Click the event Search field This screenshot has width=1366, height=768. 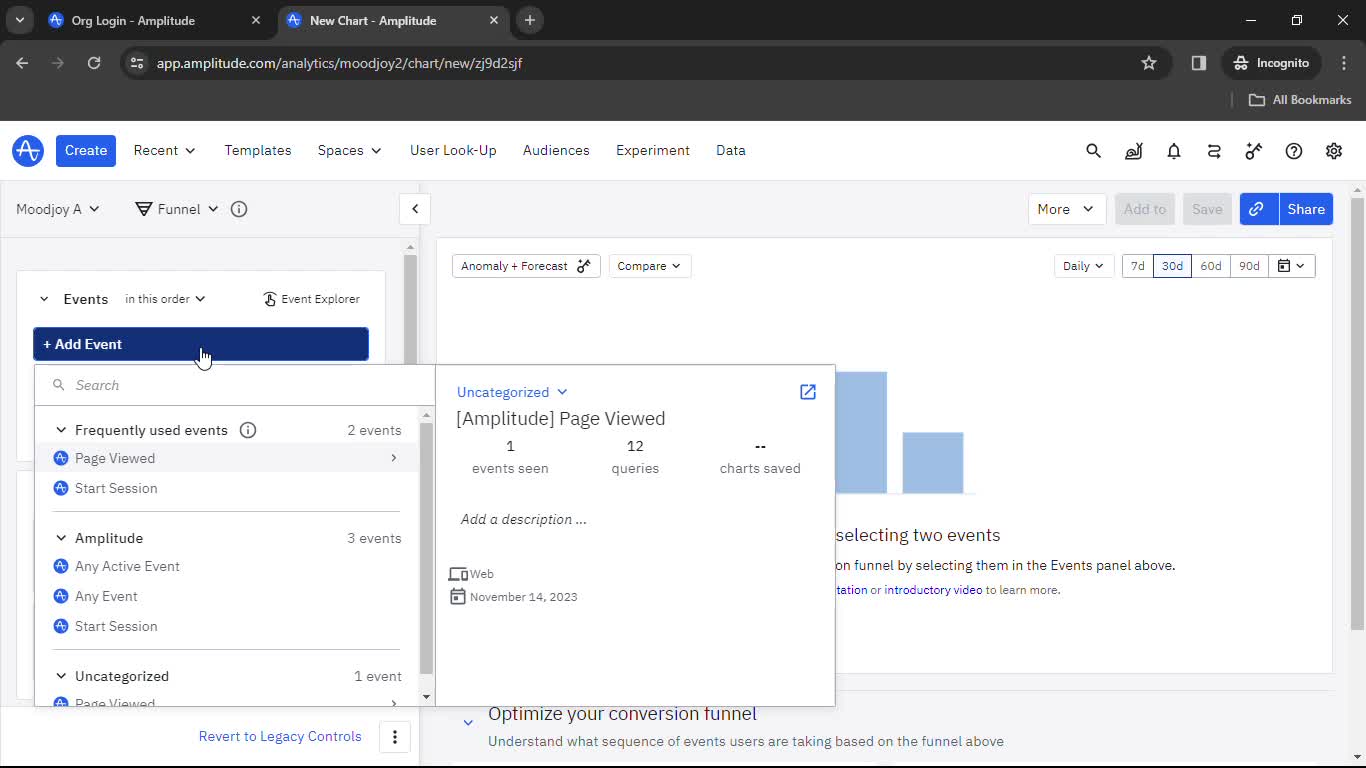235,385
